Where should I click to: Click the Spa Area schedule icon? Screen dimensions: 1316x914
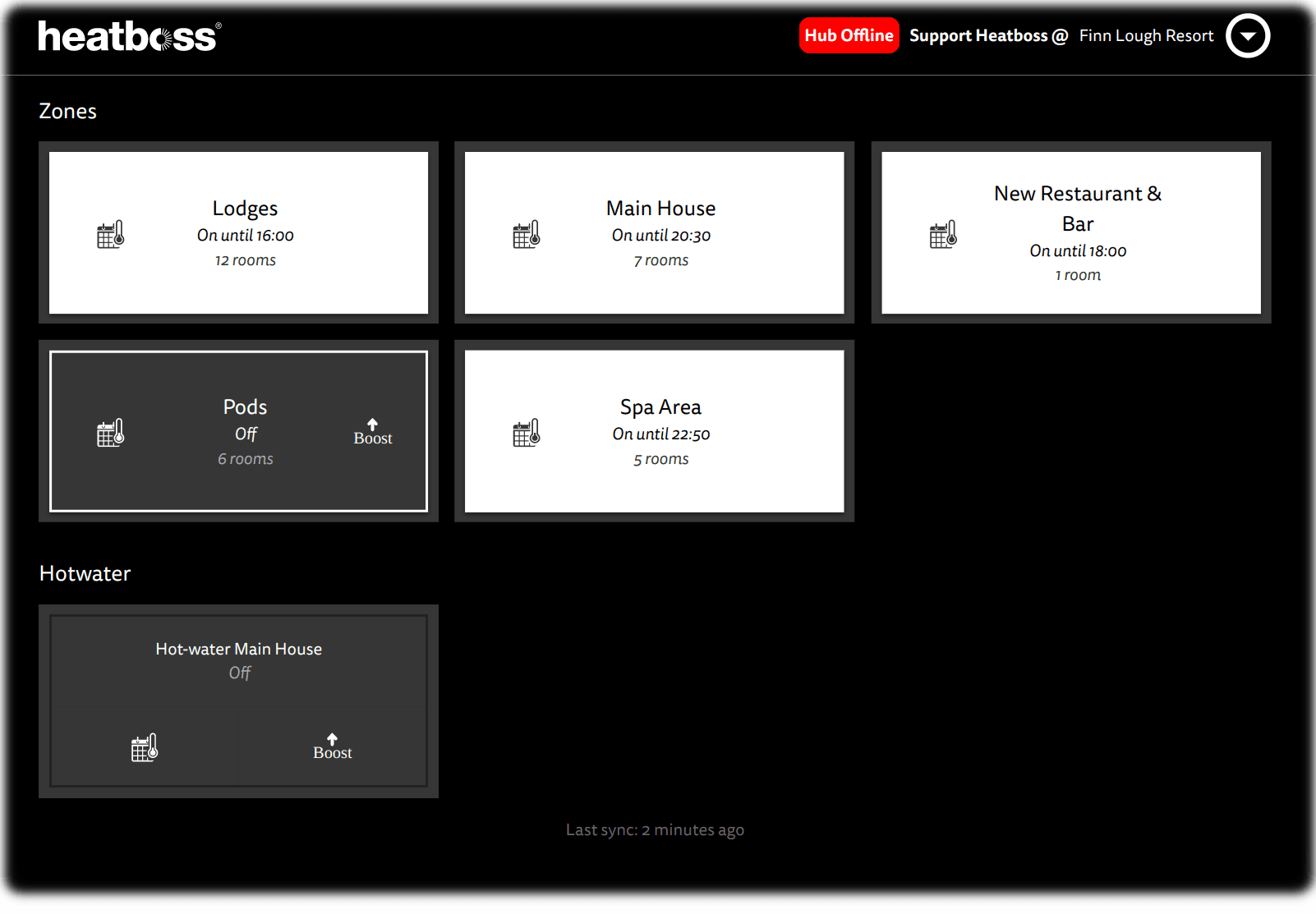[526, 433]
